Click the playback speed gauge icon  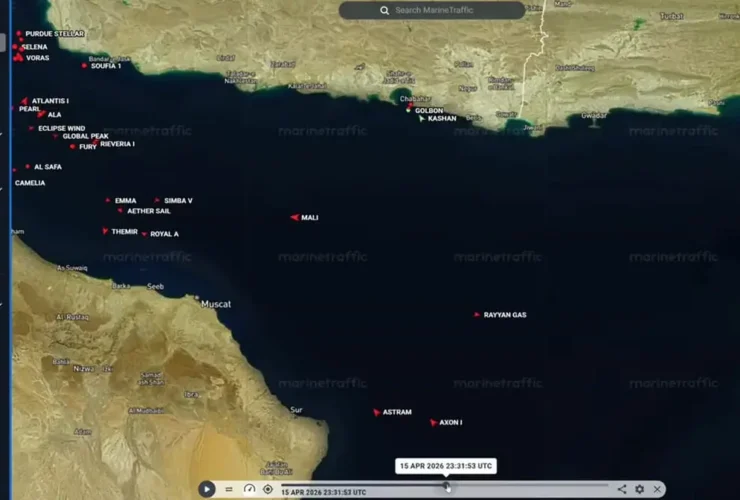[249, 489]
